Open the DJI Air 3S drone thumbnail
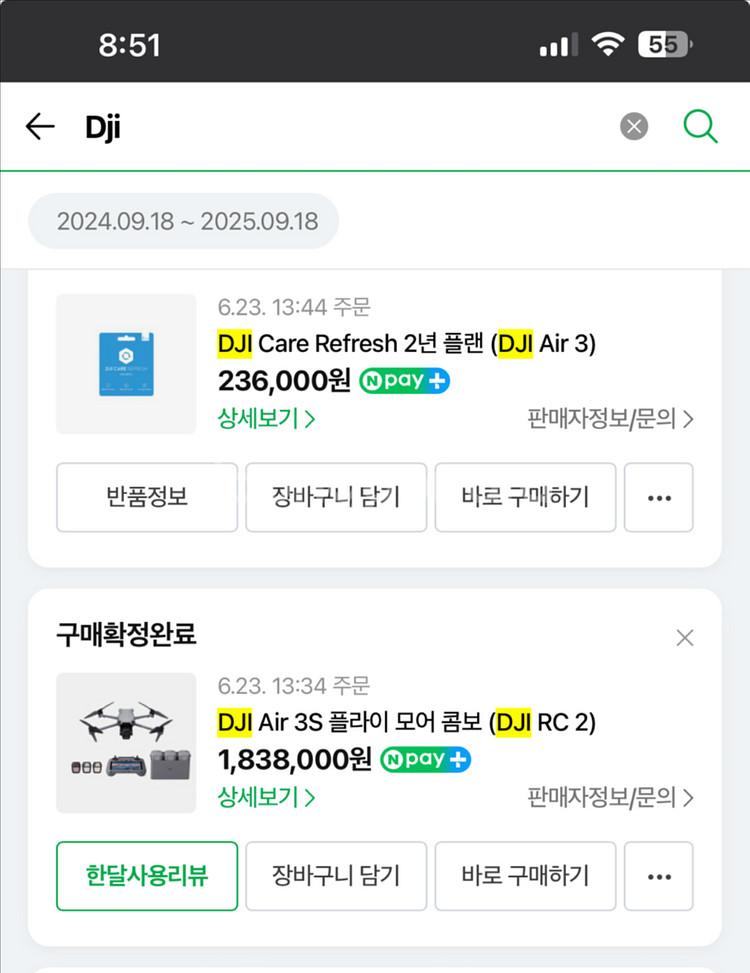 (126, 743)
